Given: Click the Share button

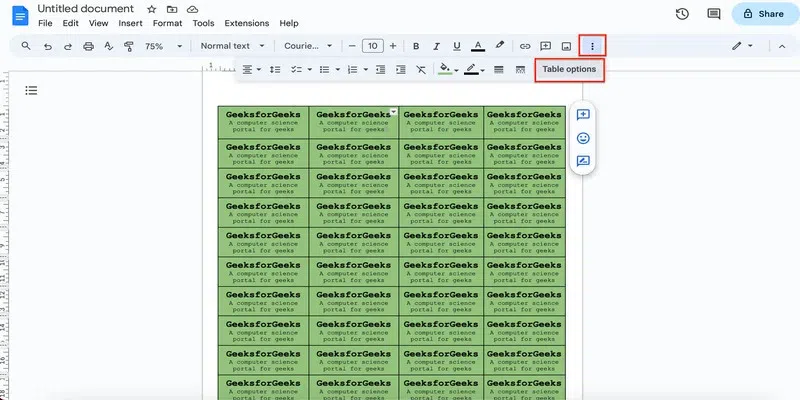Looking at the screenshot, I should tap(764, 14).
